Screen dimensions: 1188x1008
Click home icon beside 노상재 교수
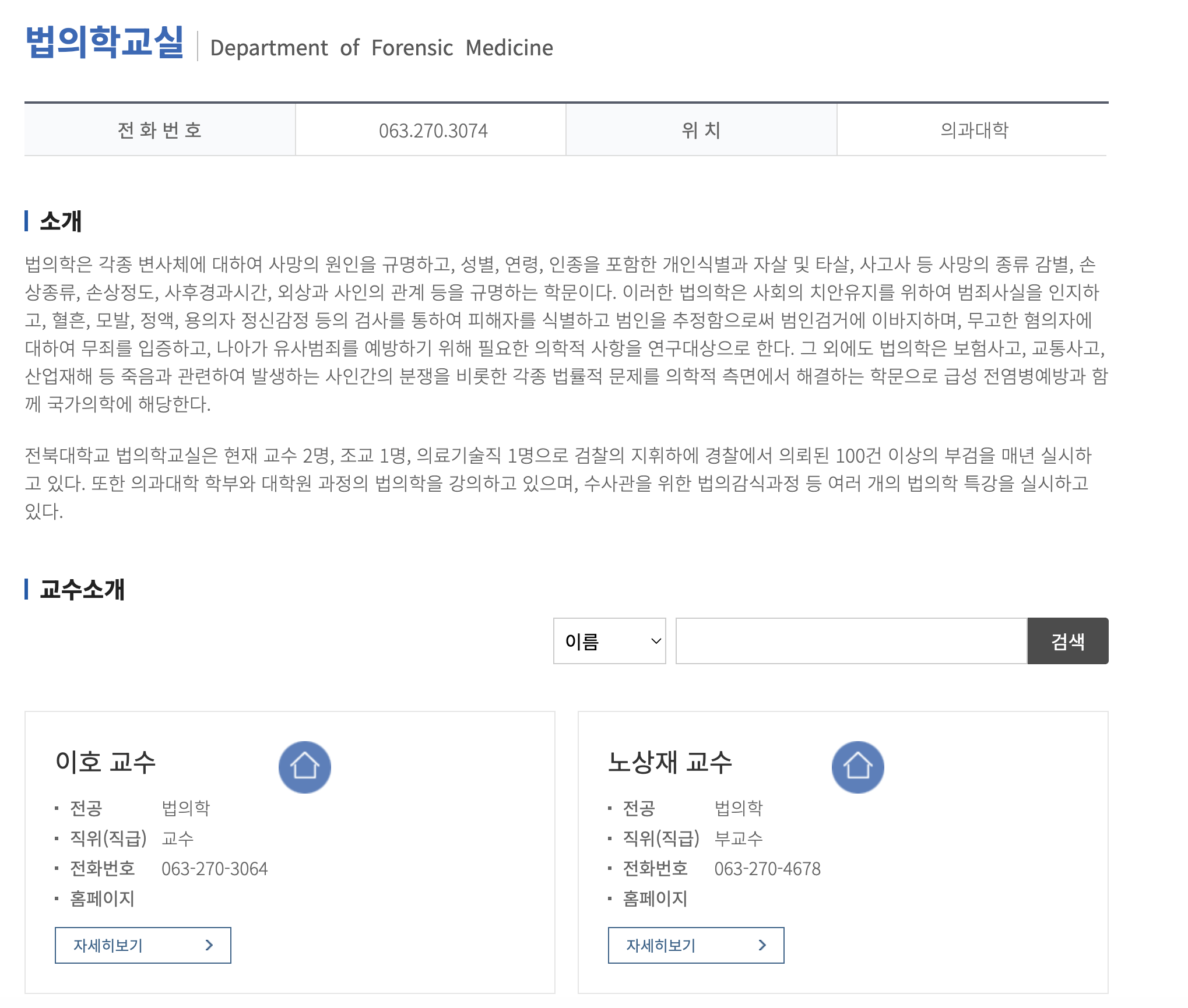pyautogui.click(x=857, y=767)
